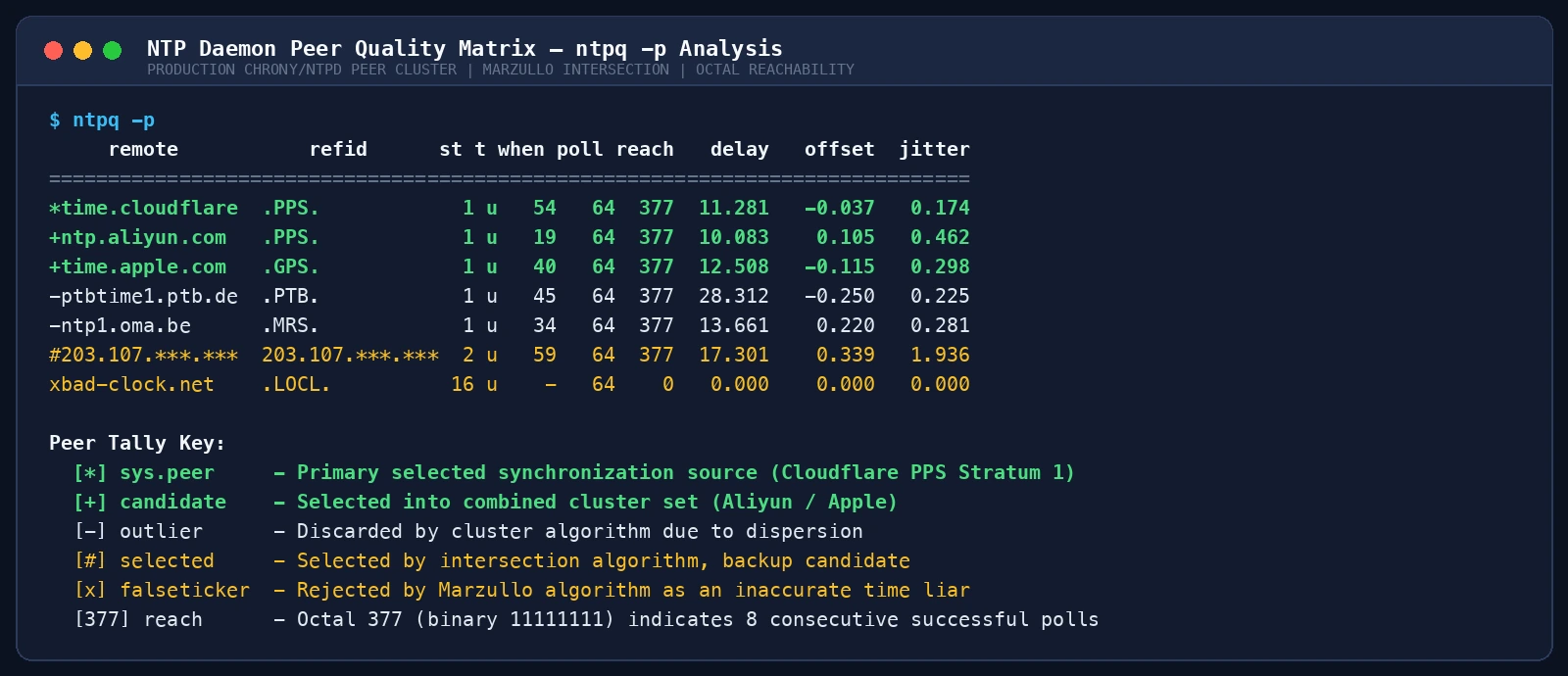Viewport: 1568px width, 676px height.
Task: Click the jitter value 0.174
Action: [940, 208]
